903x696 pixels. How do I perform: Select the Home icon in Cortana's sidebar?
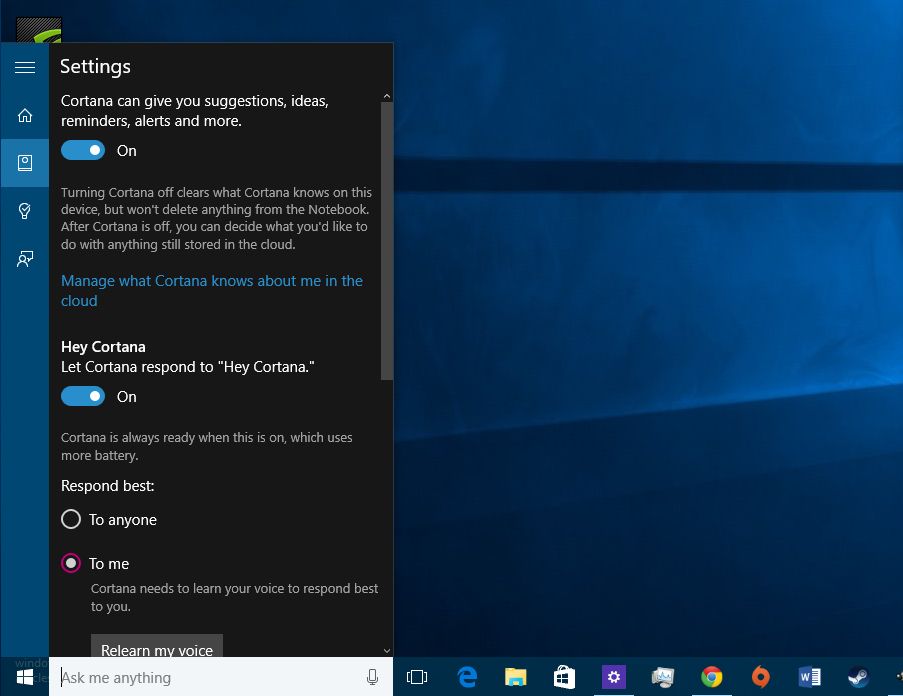24,115
